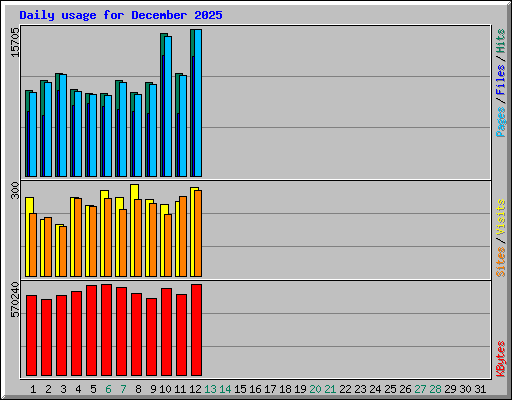Click the day 2 red KBytes bar
512x400 pixels.
click(47, 338)
